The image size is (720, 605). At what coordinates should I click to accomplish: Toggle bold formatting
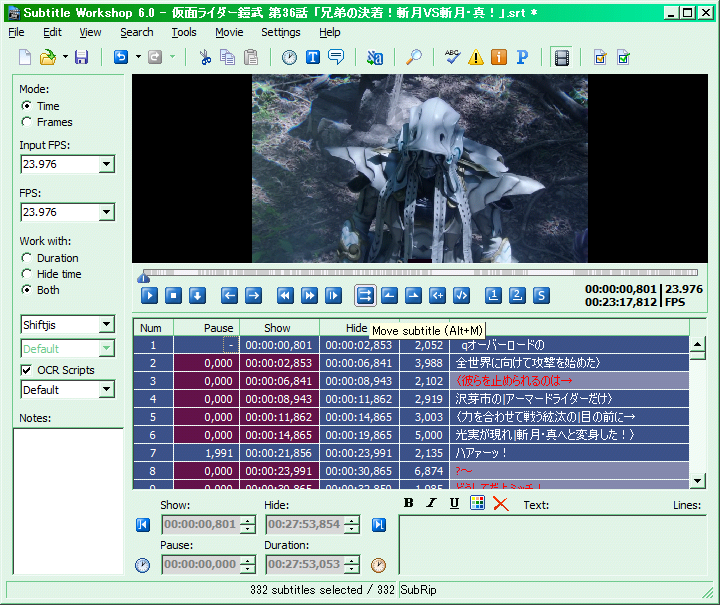[408, 504]
